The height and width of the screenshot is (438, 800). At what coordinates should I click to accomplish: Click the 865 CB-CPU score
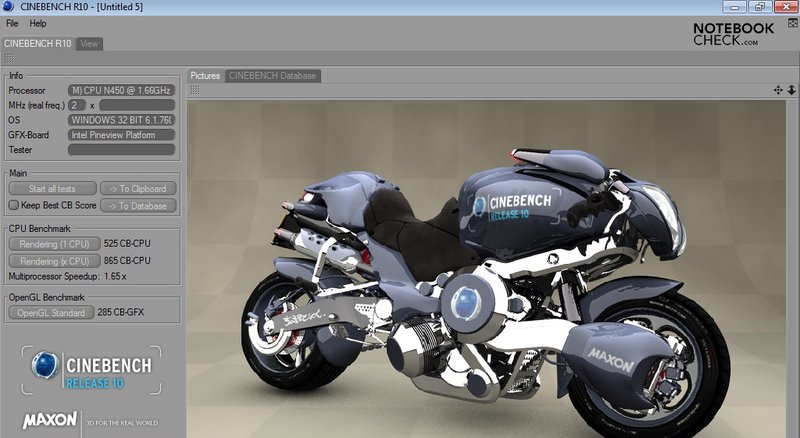tap(127, 260)
